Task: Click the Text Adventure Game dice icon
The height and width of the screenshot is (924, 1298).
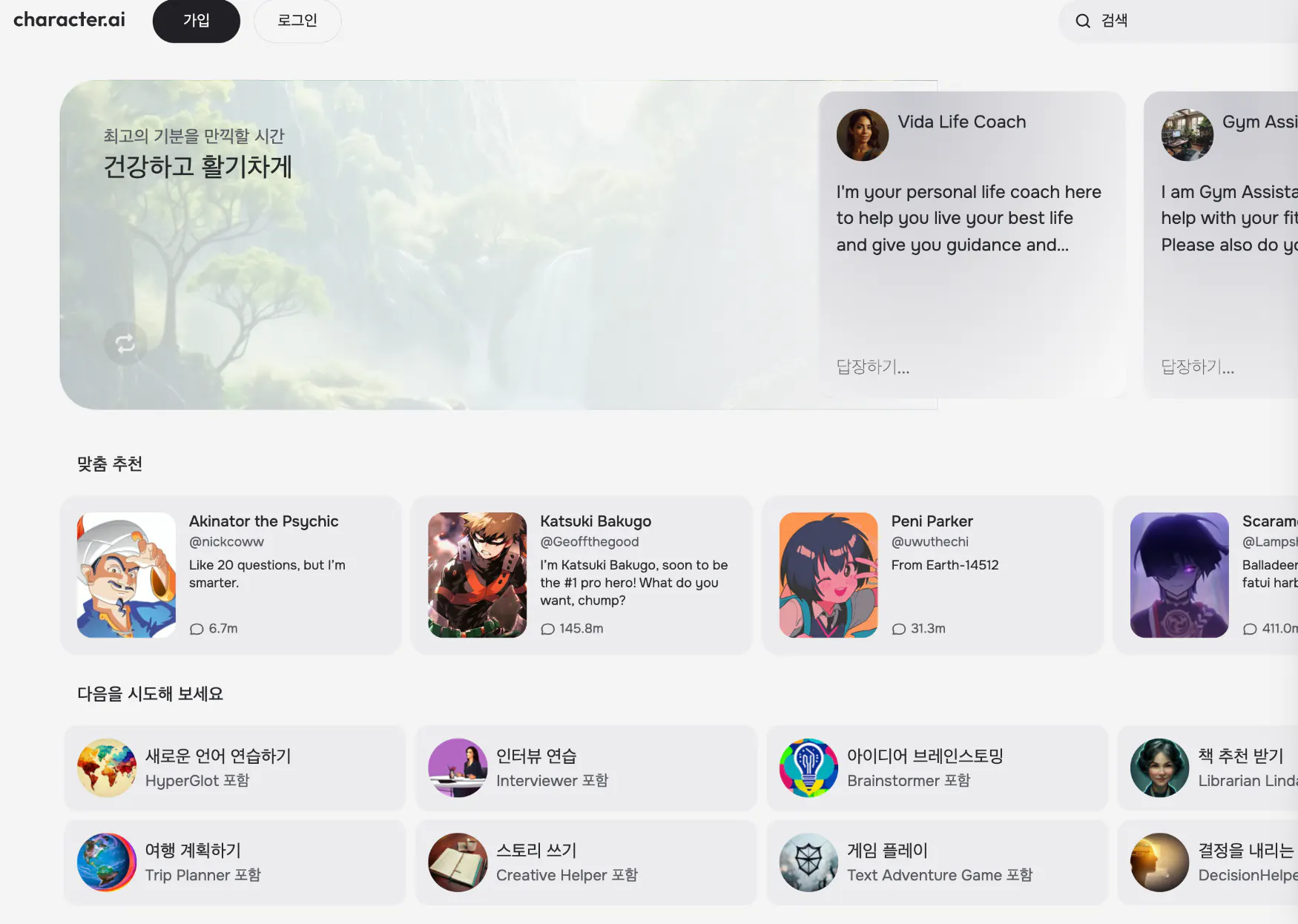Action: click(808, 862)
